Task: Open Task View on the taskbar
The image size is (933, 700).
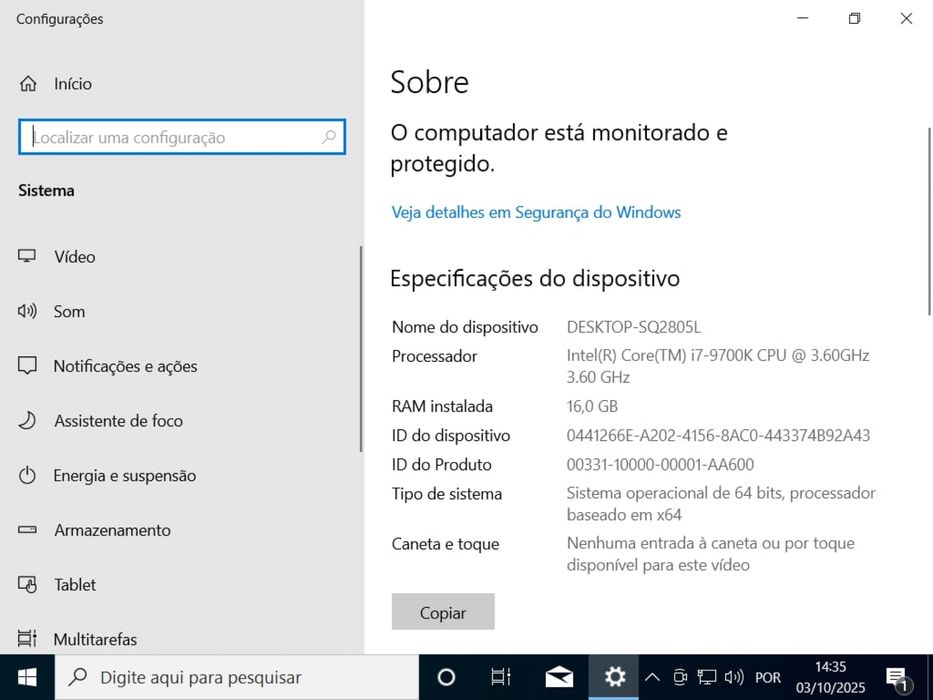Action: [500, 677]
